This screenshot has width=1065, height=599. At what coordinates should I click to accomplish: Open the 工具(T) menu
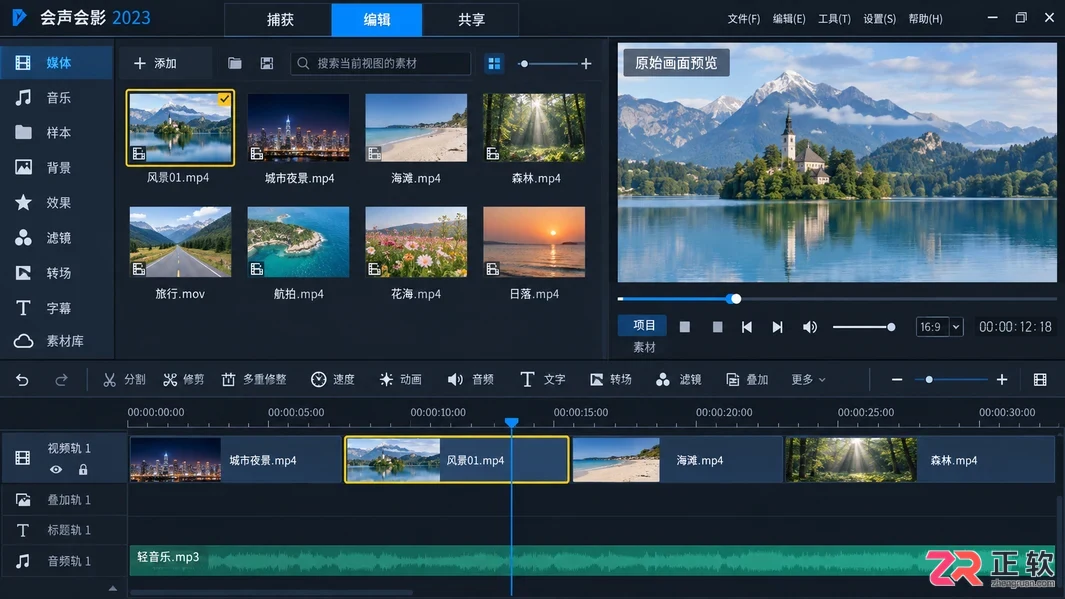pos(834,19)
